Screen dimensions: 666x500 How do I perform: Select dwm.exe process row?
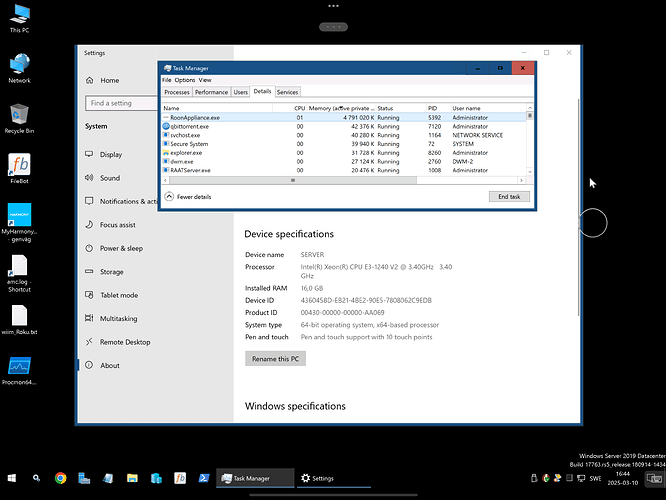tap(344, 161)
